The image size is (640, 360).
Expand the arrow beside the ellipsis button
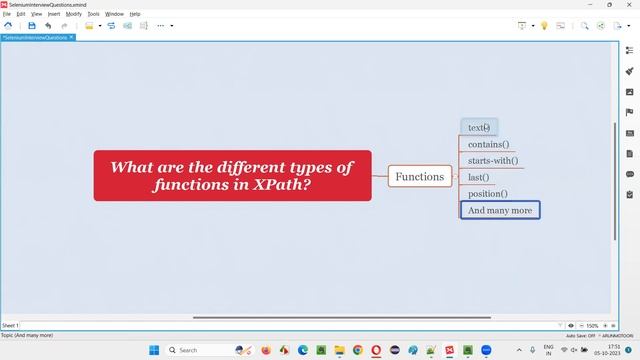point(172,26)
